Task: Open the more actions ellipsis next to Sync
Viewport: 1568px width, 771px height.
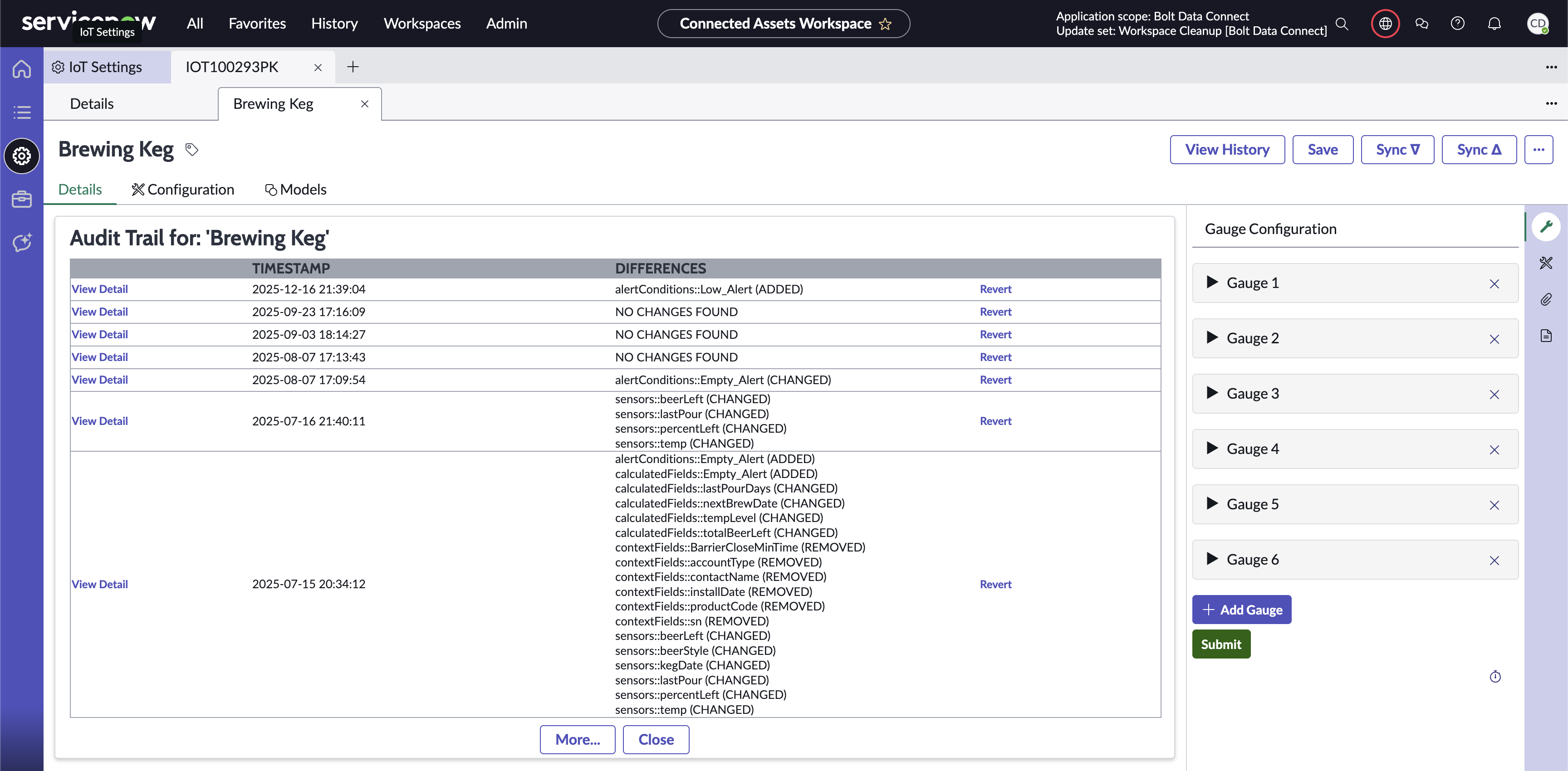Action: click(x=1538, y=150)
